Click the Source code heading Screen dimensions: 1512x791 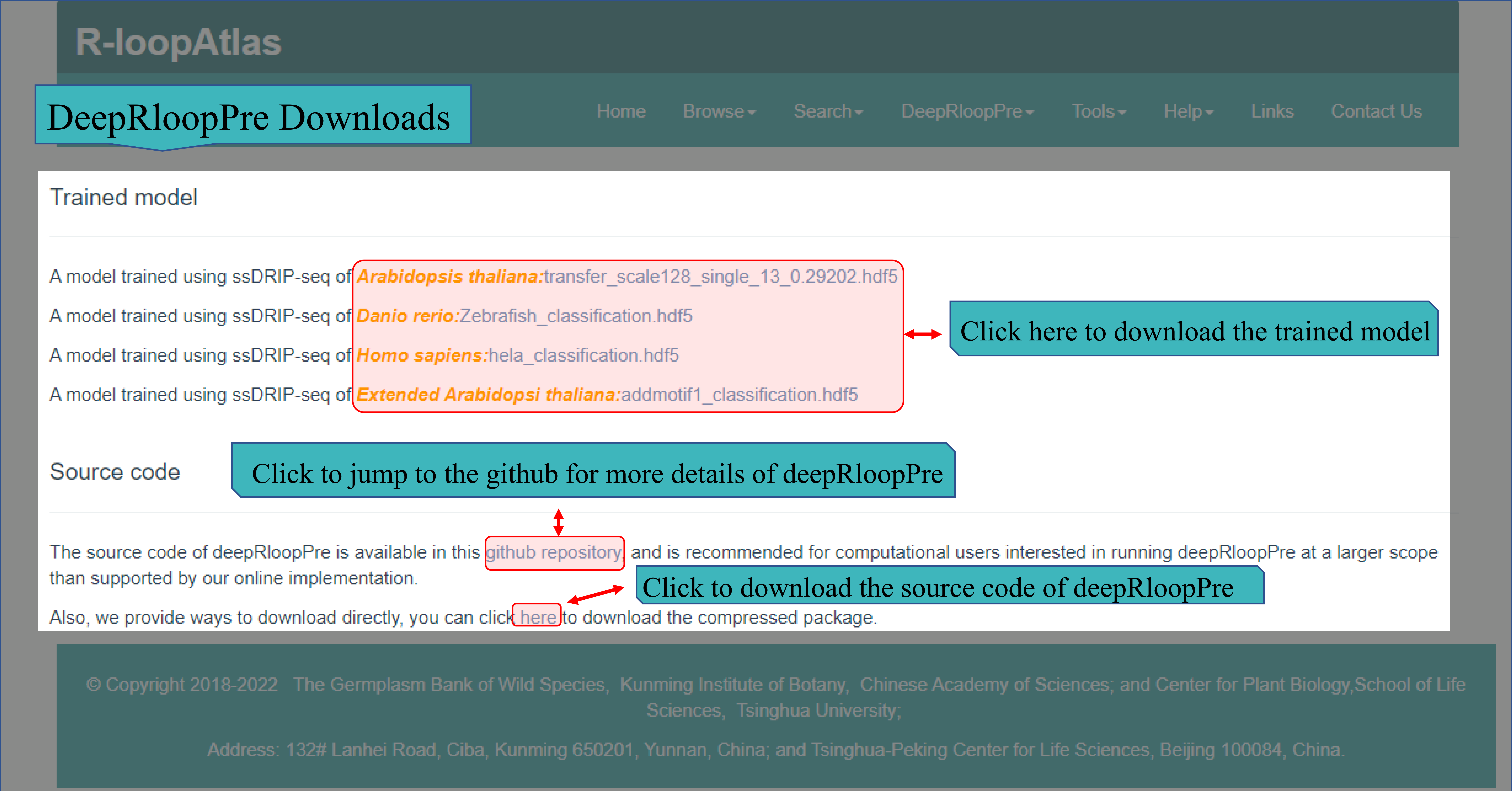(x=115, y=472)
